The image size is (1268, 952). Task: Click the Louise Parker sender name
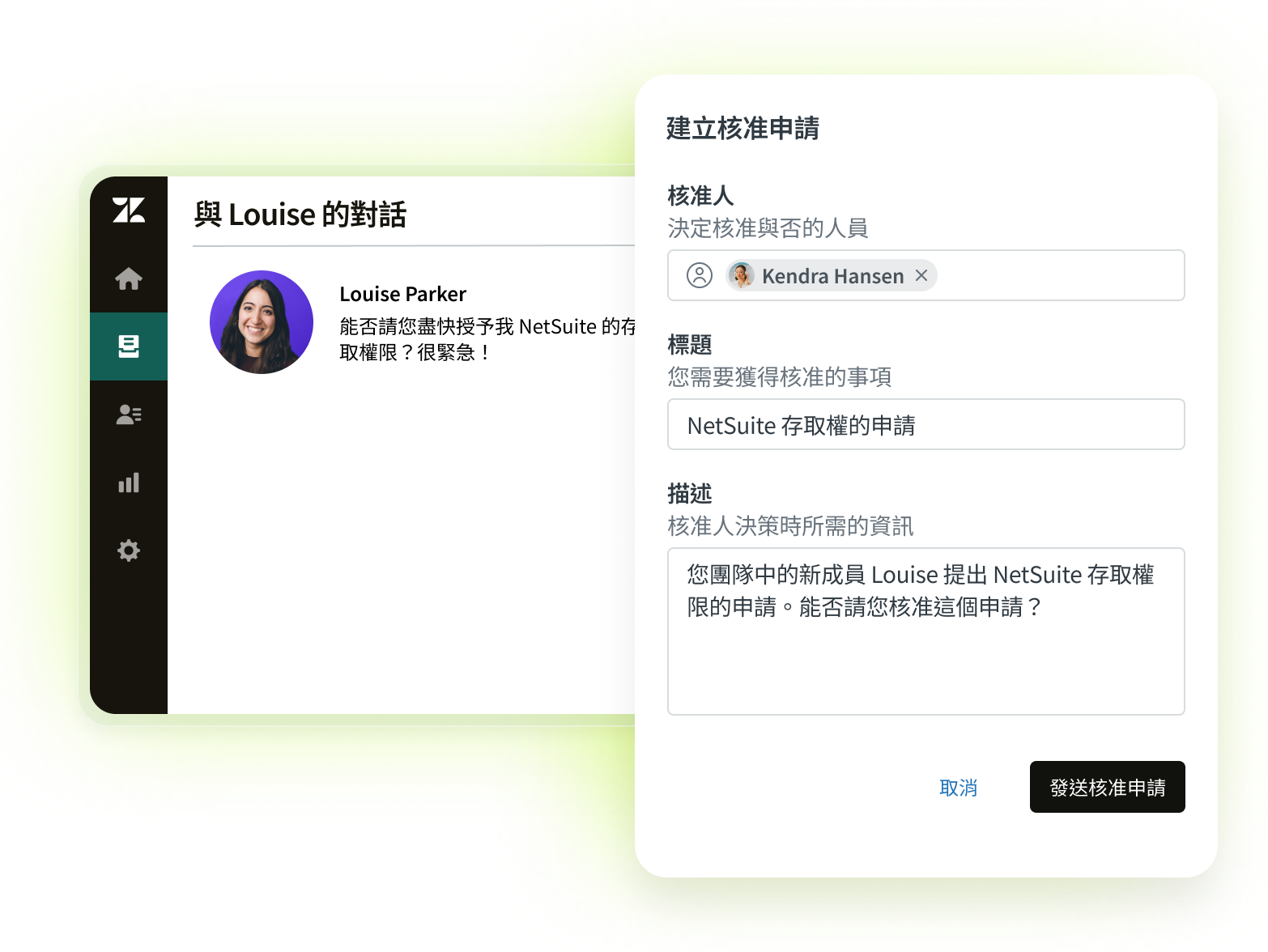(402, 294)
